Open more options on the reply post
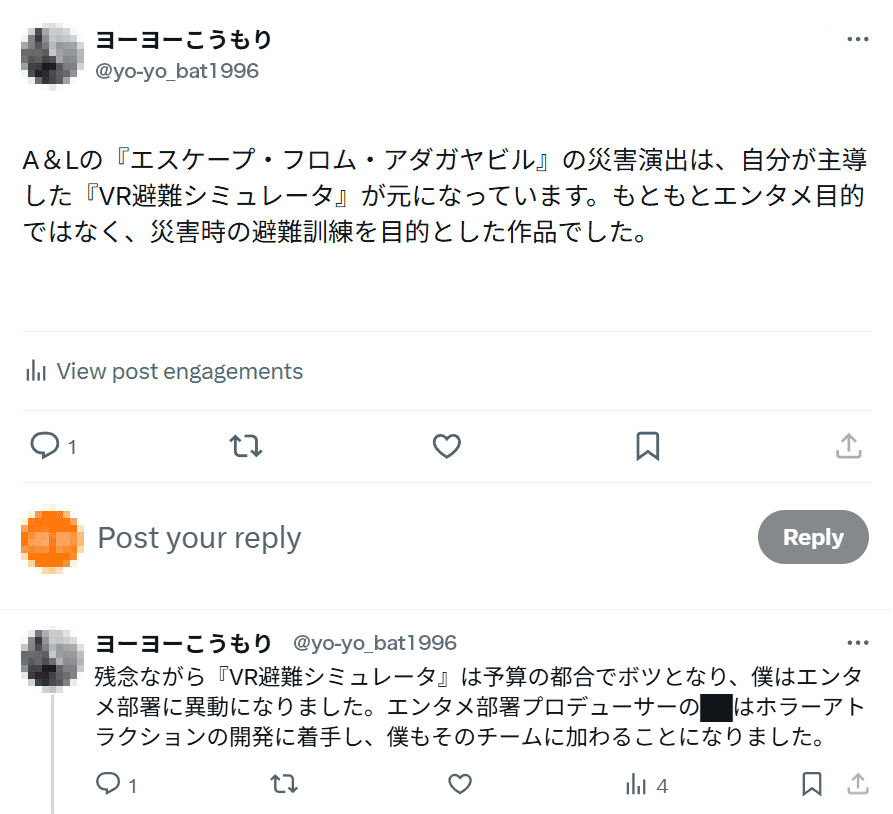The height and width of the screenshot is (814, 893). [x=857, y=643]
